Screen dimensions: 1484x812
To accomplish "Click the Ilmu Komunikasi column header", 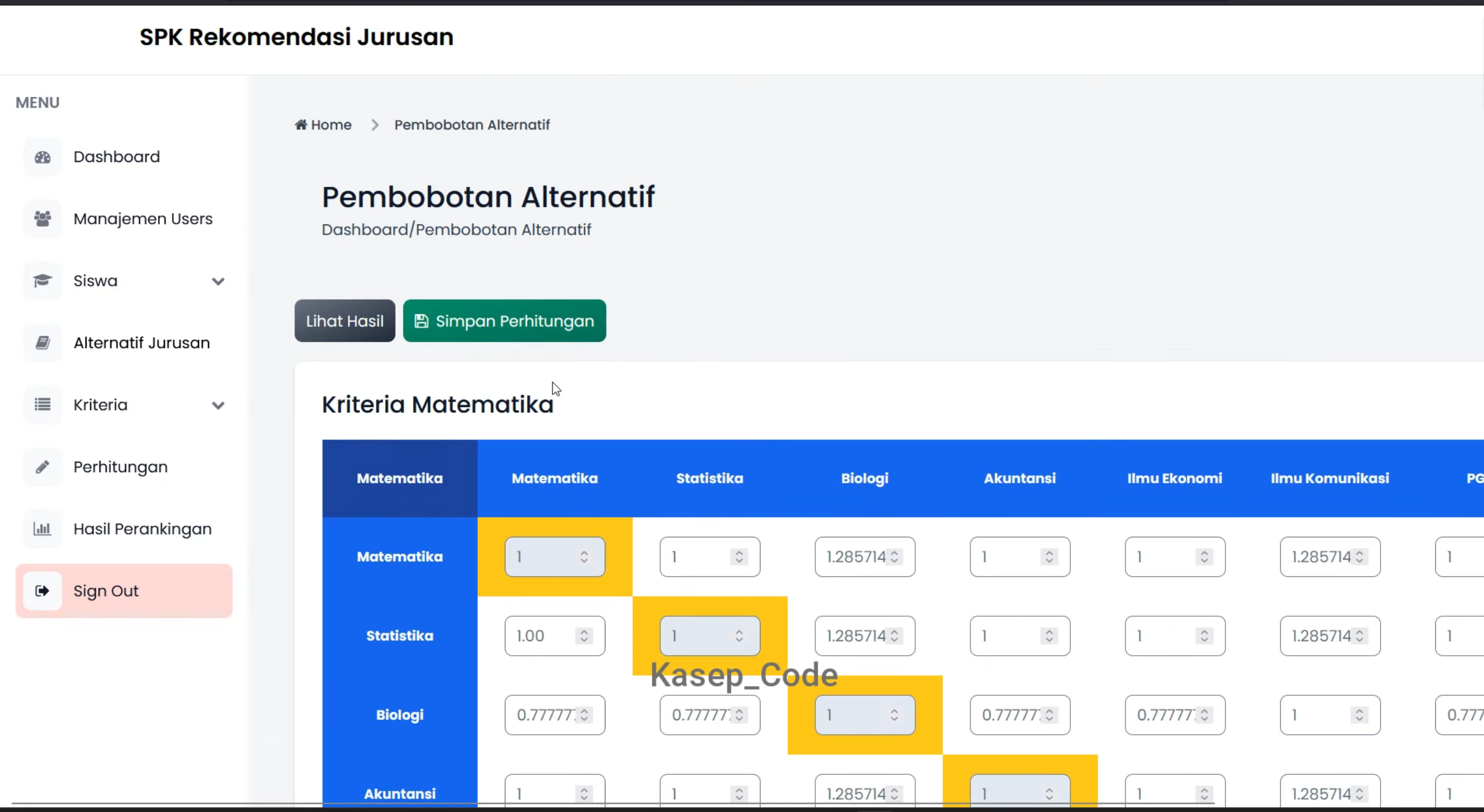I will click(x=1330, y=479).
